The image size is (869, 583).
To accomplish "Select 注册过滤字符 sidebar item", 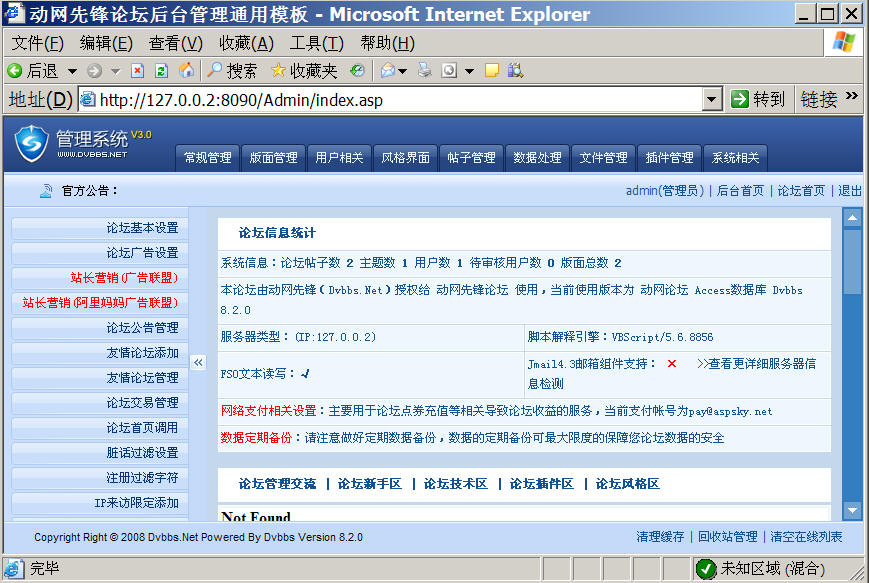I will pyautogui.click(x=100, y=477).
